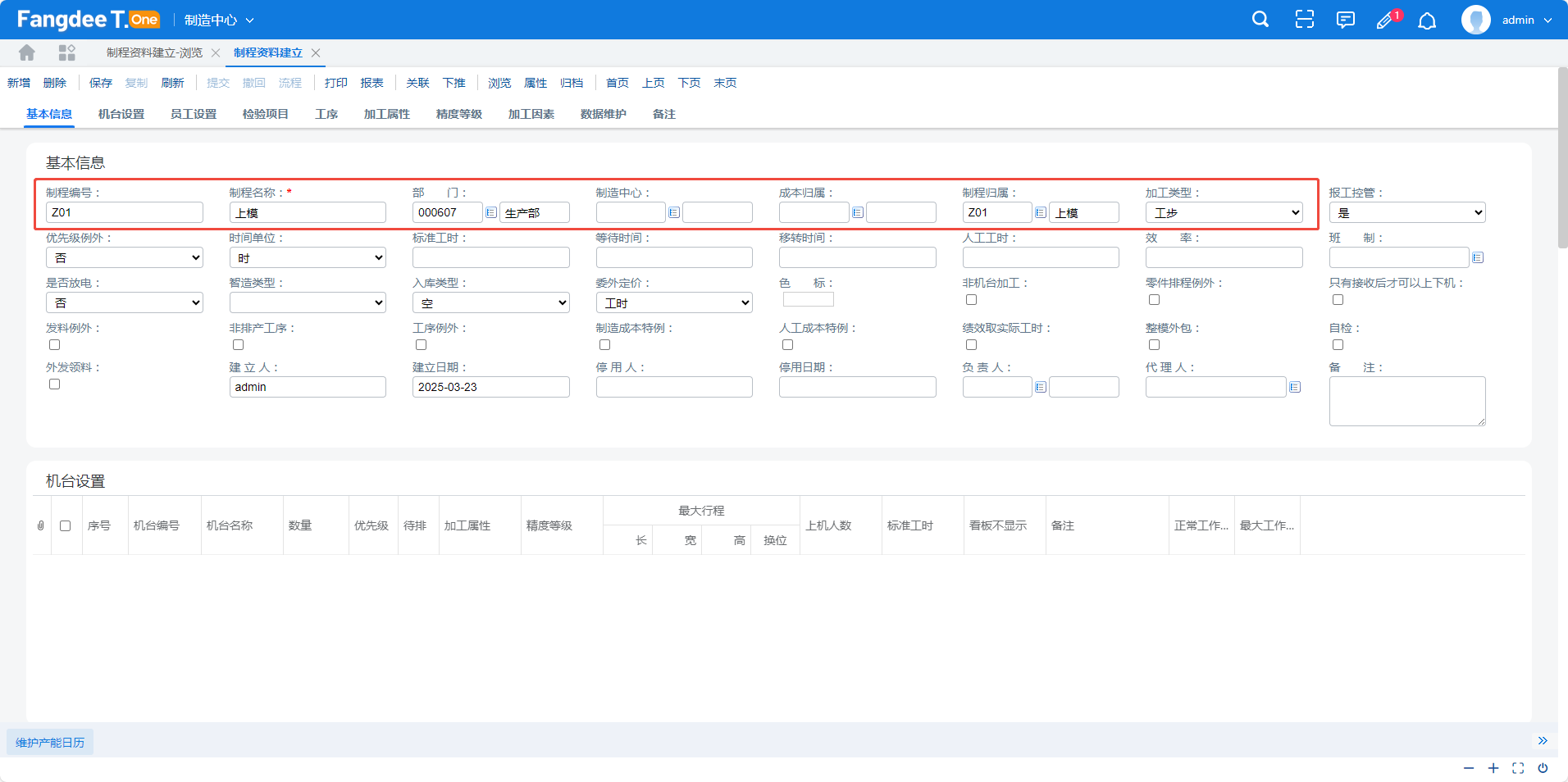Open the notification bell icon
The width and height of the screenshot is (1568, 782).
click(x=1427, y=20)
